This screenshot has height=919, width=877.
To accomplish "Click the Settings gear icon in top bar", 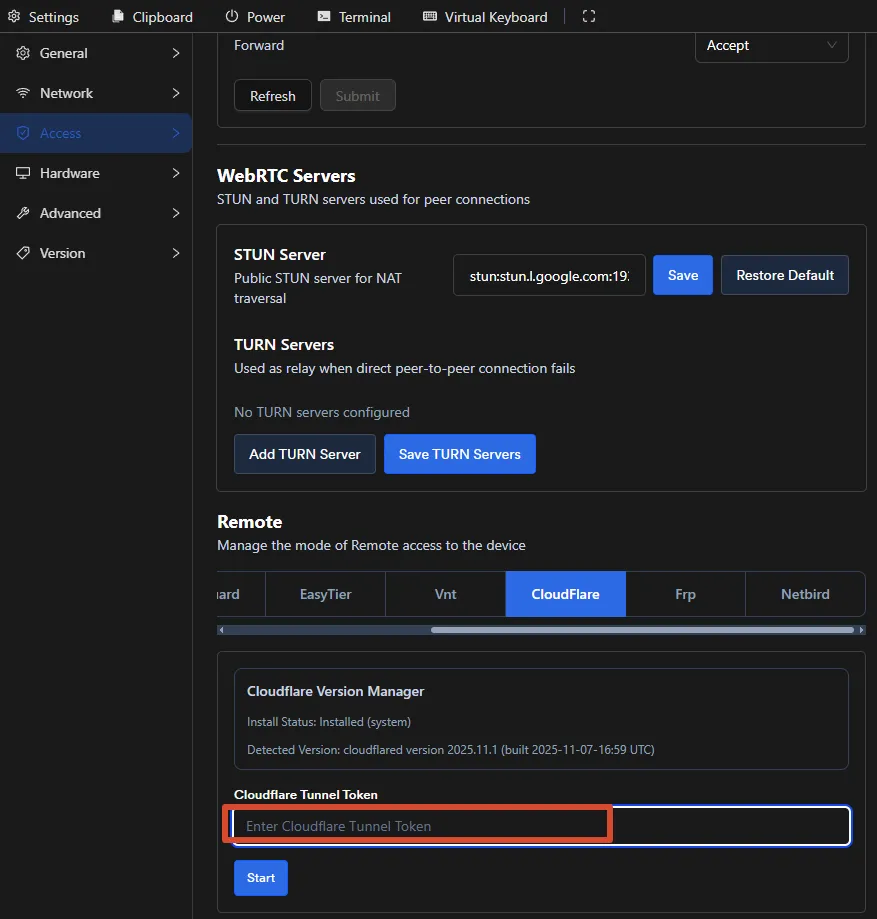I will tap(14, 16).
